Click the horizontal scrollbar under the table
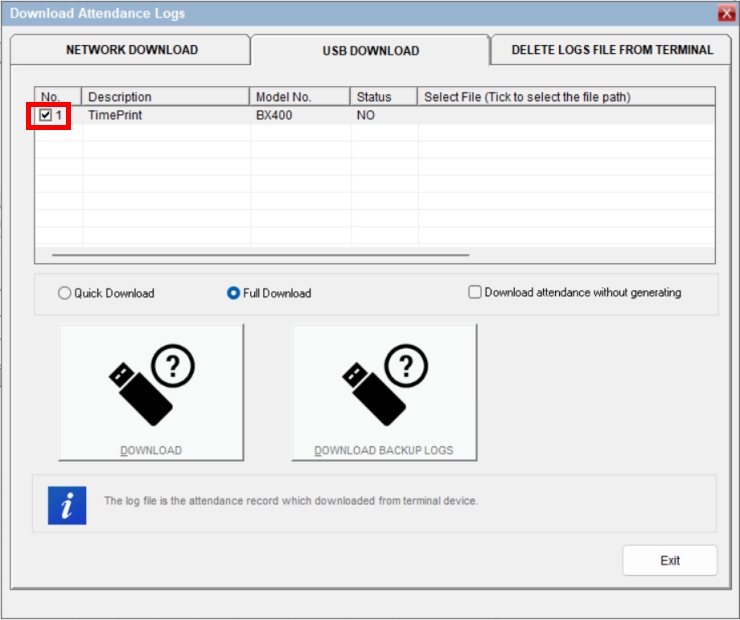The width and height of the screenshot is (740, 620). [260, 255]
